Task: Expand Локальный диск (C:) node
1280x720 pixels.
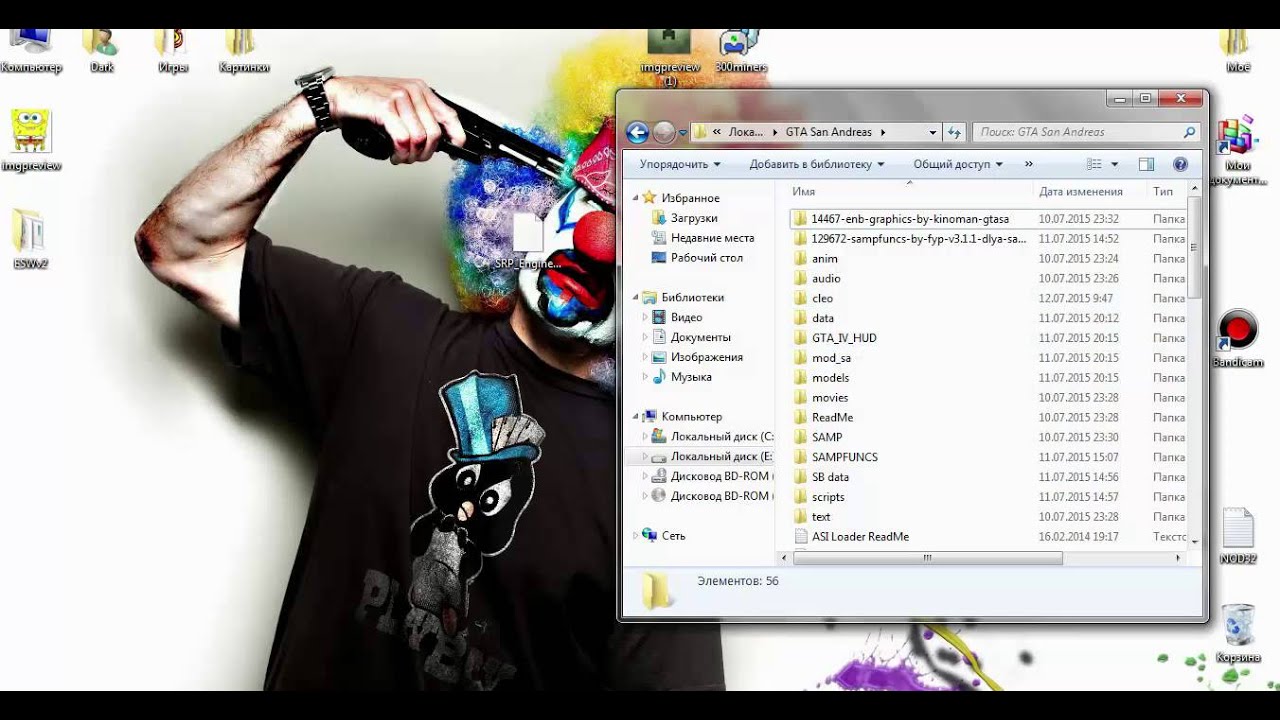Action: coord(645,437)
